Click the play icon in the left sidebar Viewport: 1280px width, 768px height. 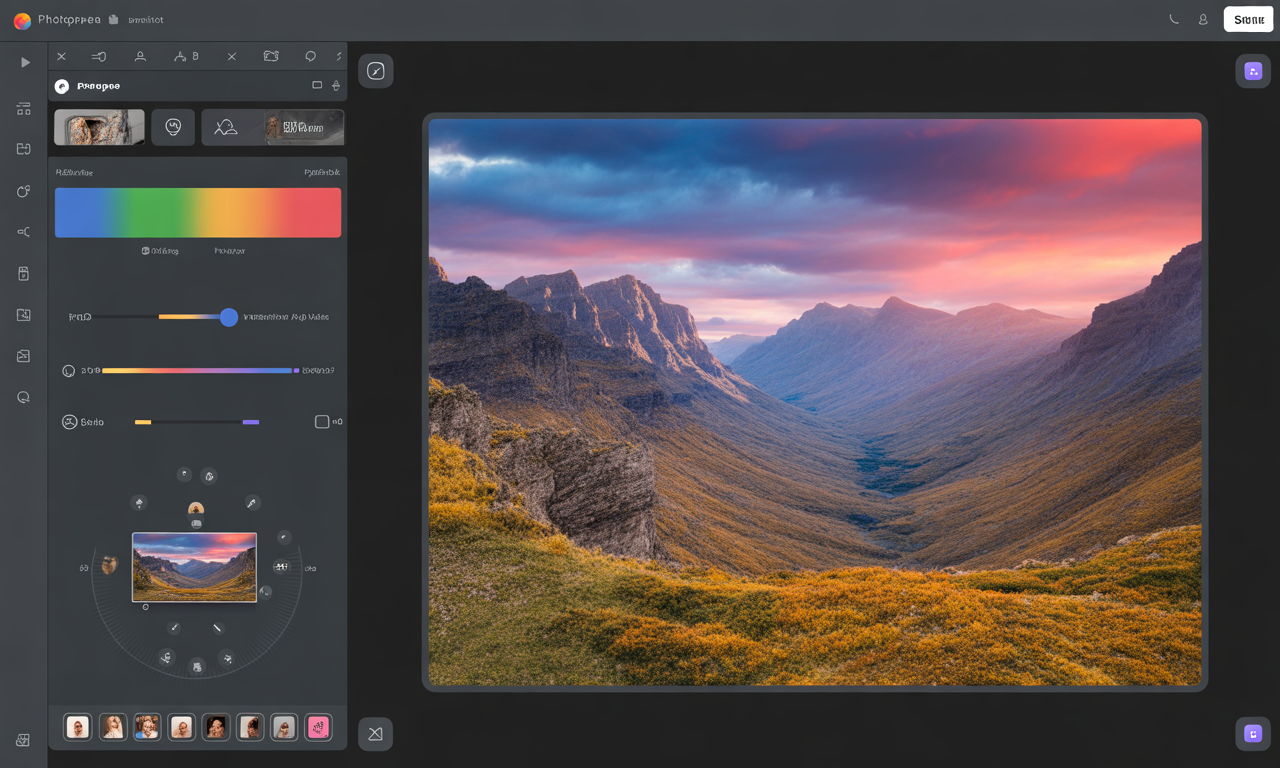[x=23, y=62]
